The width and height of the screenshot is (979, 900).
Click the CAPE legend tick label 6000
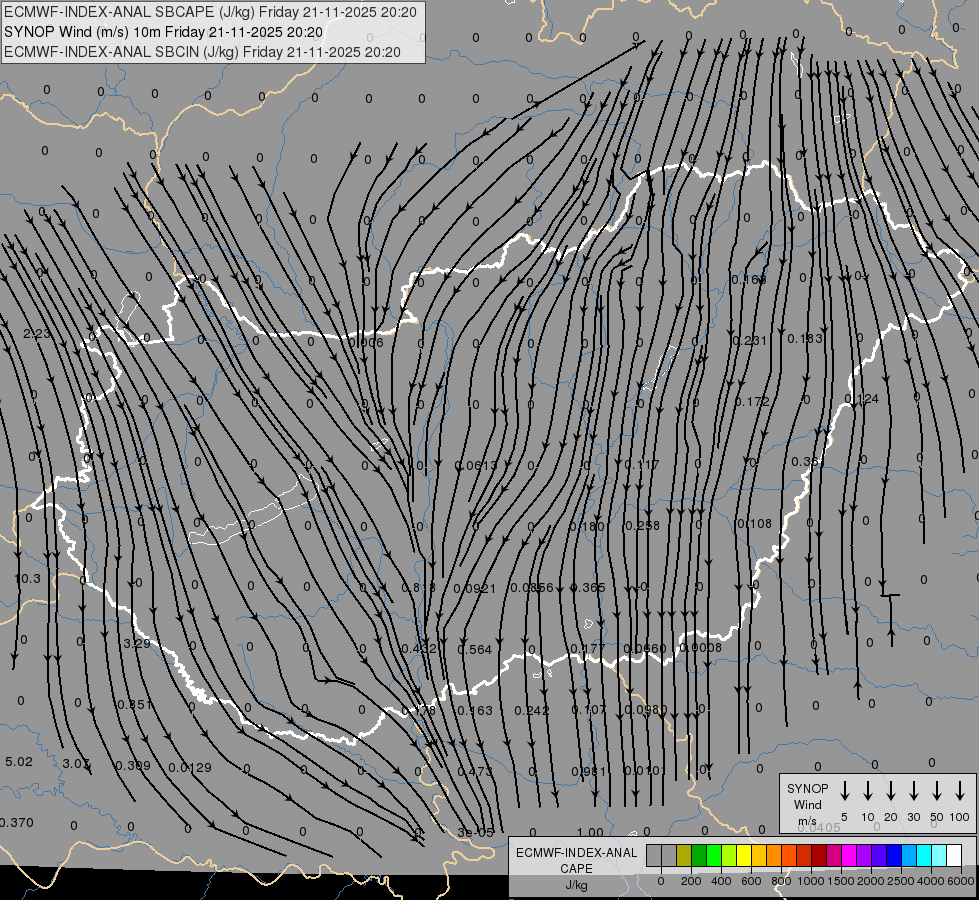960,881
